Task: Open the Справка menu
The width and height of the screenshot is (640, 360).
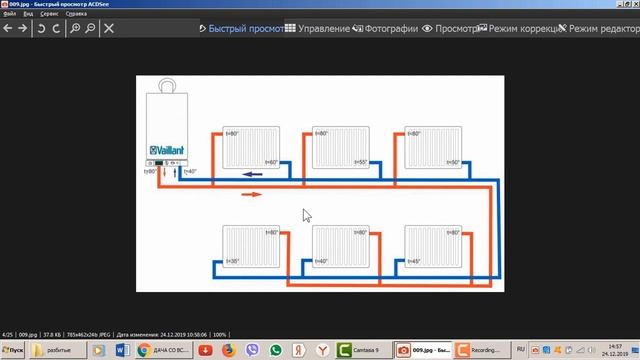Action: pos(76,13)
